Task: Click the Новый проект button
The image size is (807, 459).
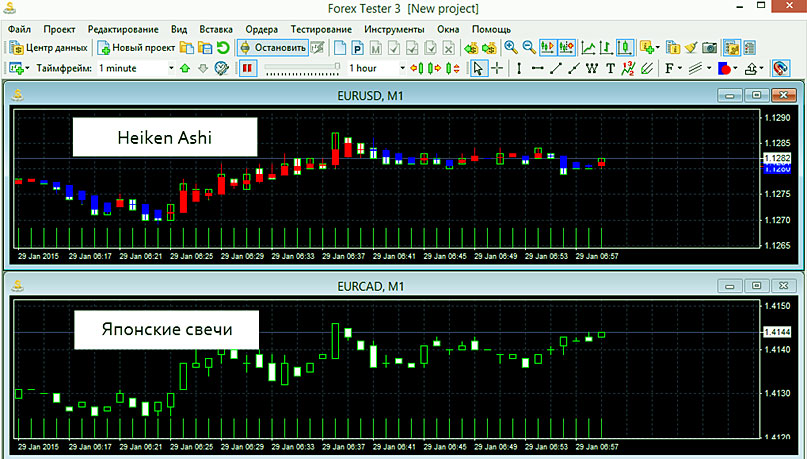Action: tap(137, 47)
